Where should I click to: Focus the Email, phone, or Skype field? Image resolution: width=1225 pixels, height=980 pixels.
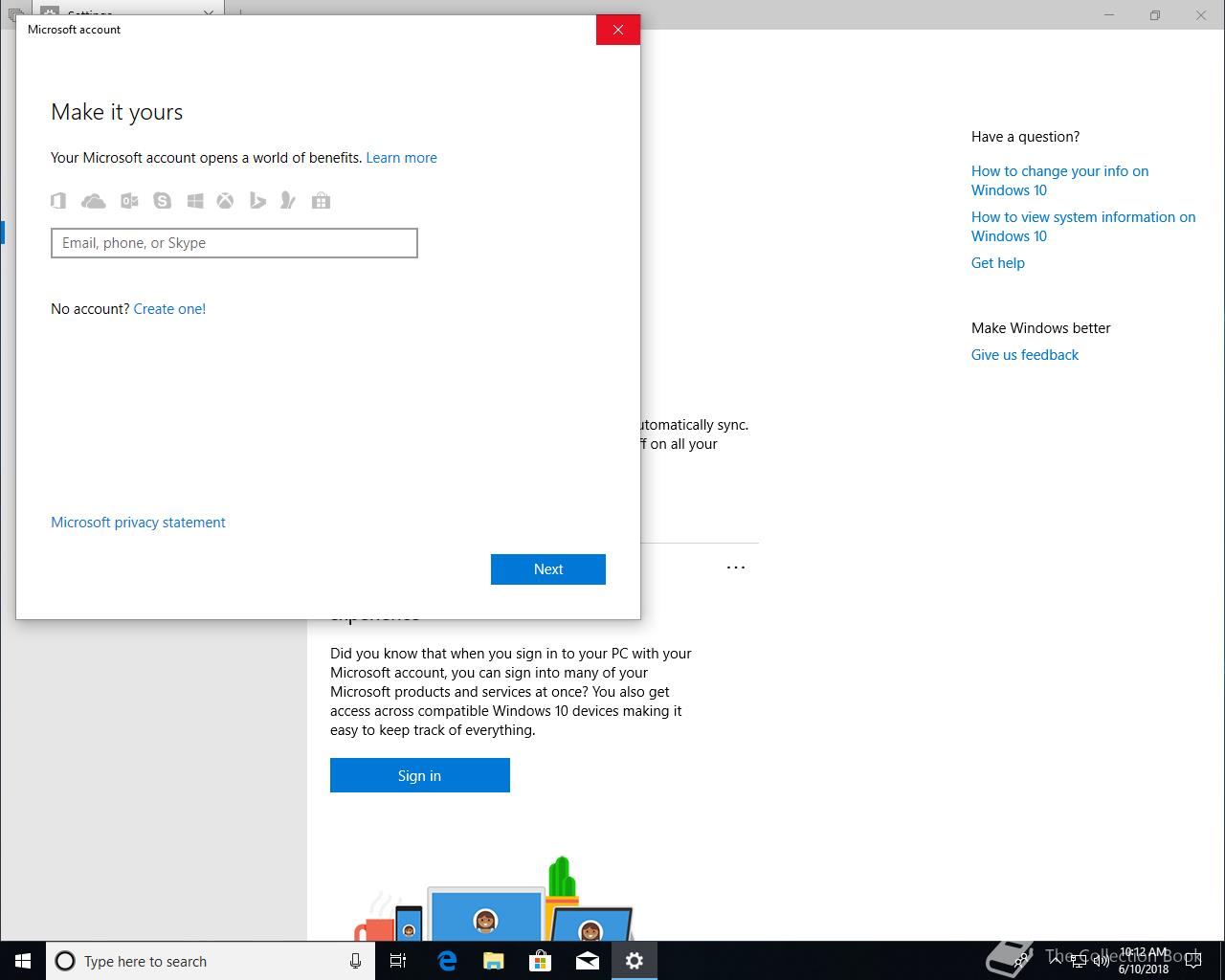234,243
